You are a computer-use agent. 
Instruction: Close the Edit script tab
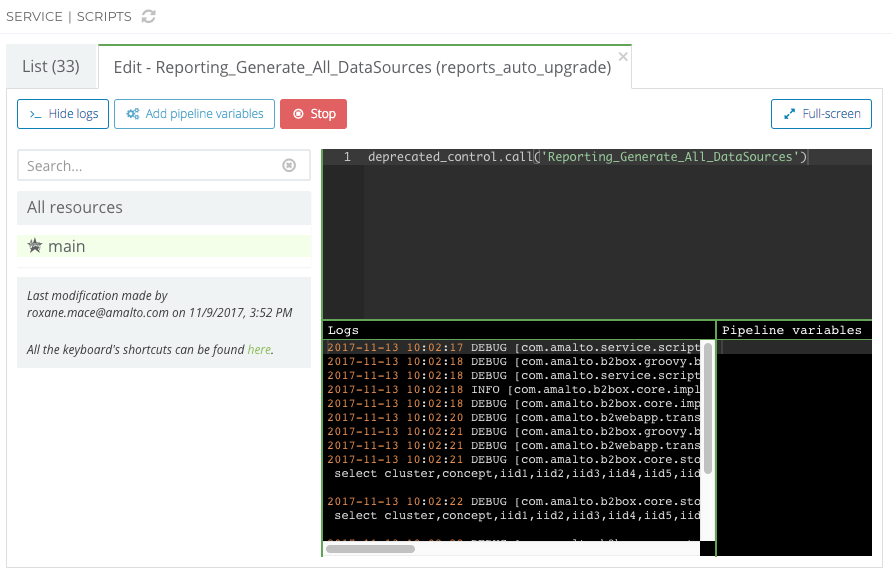coord(623,57)
